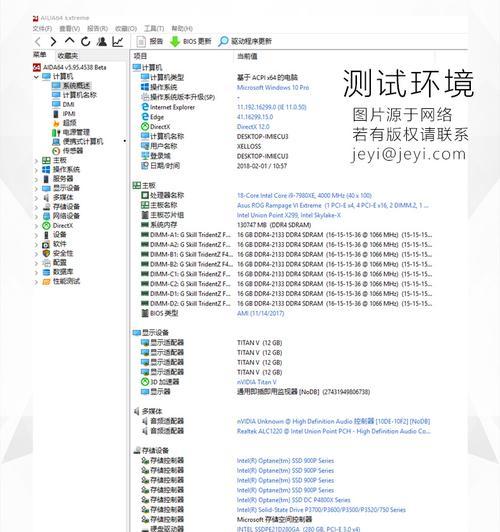Select Microsoft 存储空间控制器 row
This screenshot has width=500, height=532.
point(227,519)
